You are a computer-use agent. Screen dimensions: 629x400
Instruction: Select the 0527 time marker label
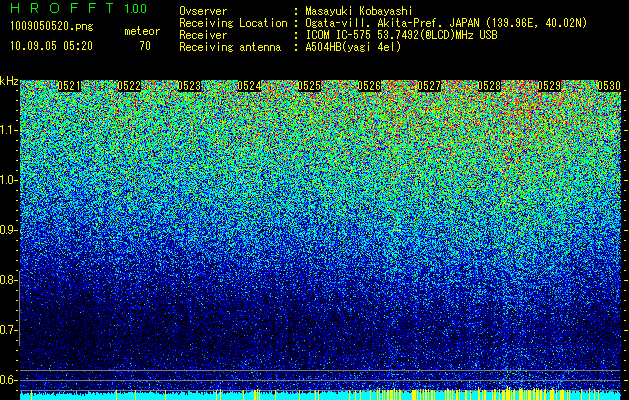[429, 86]
